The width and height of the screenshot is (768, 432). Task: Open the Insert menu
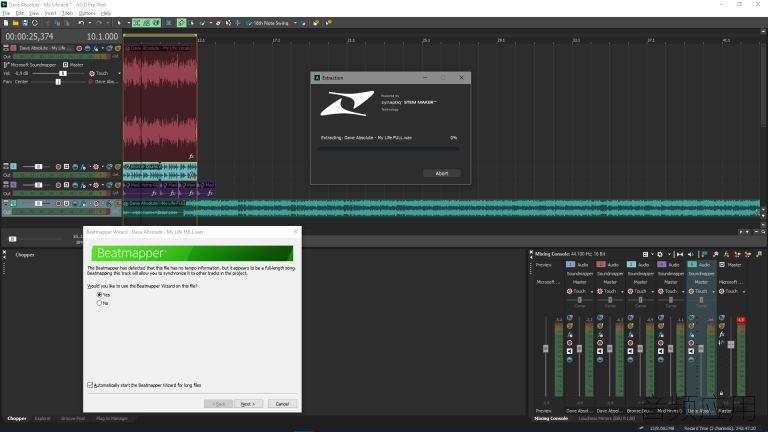(x=50, y=13)
